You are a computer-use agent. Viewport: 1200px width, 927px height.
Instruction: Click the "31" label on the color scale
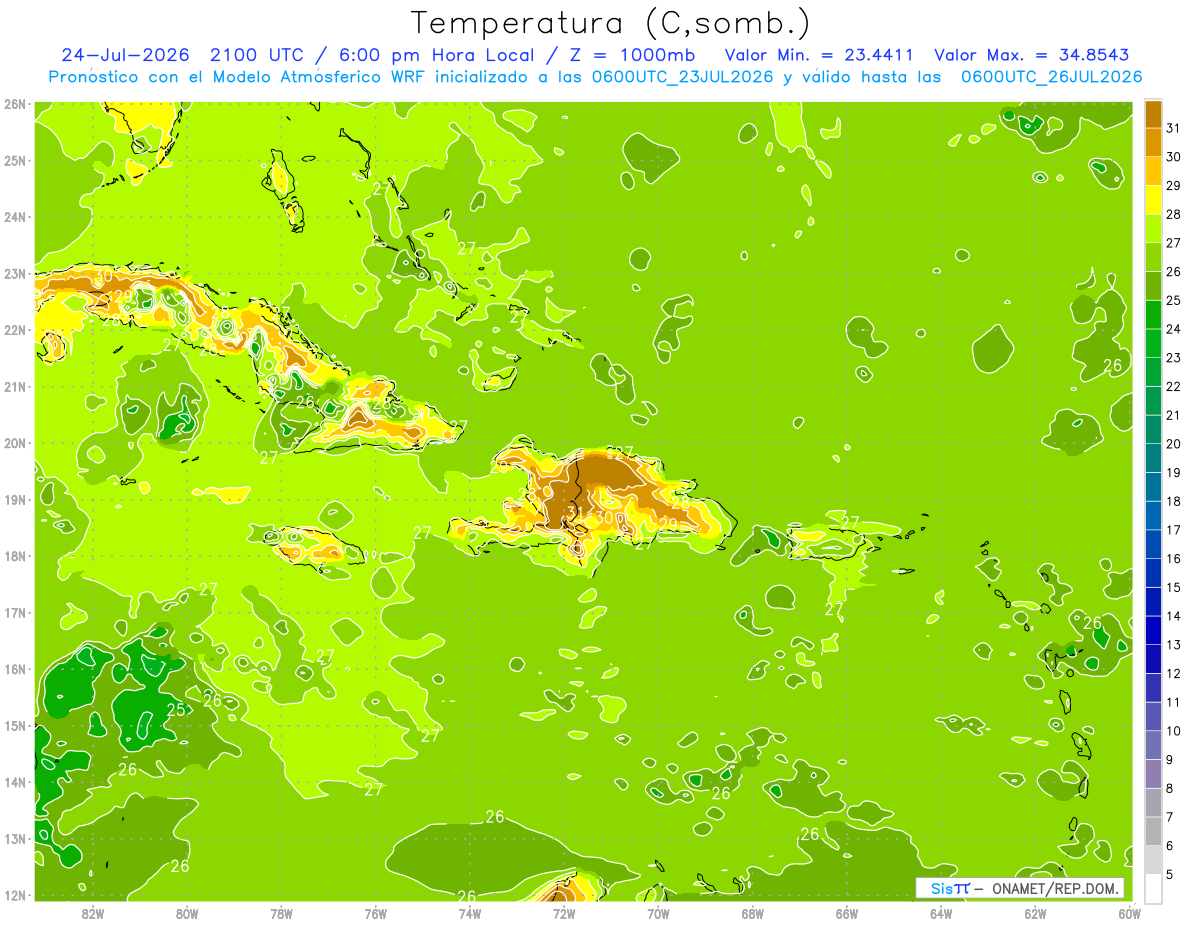point(1173,128)
